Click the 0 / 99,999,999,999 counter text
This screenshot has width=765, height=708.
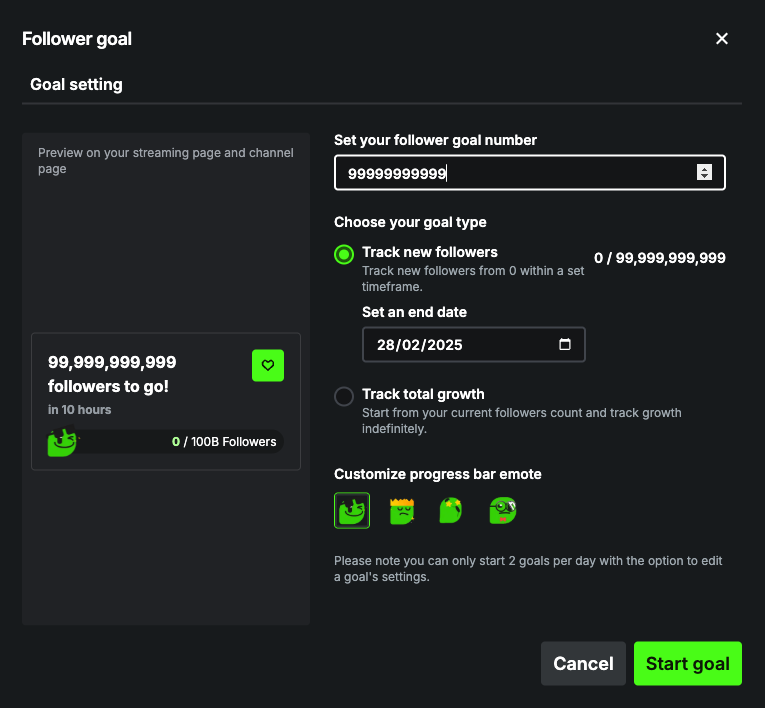pyautogui.click(x=660, y=258)
